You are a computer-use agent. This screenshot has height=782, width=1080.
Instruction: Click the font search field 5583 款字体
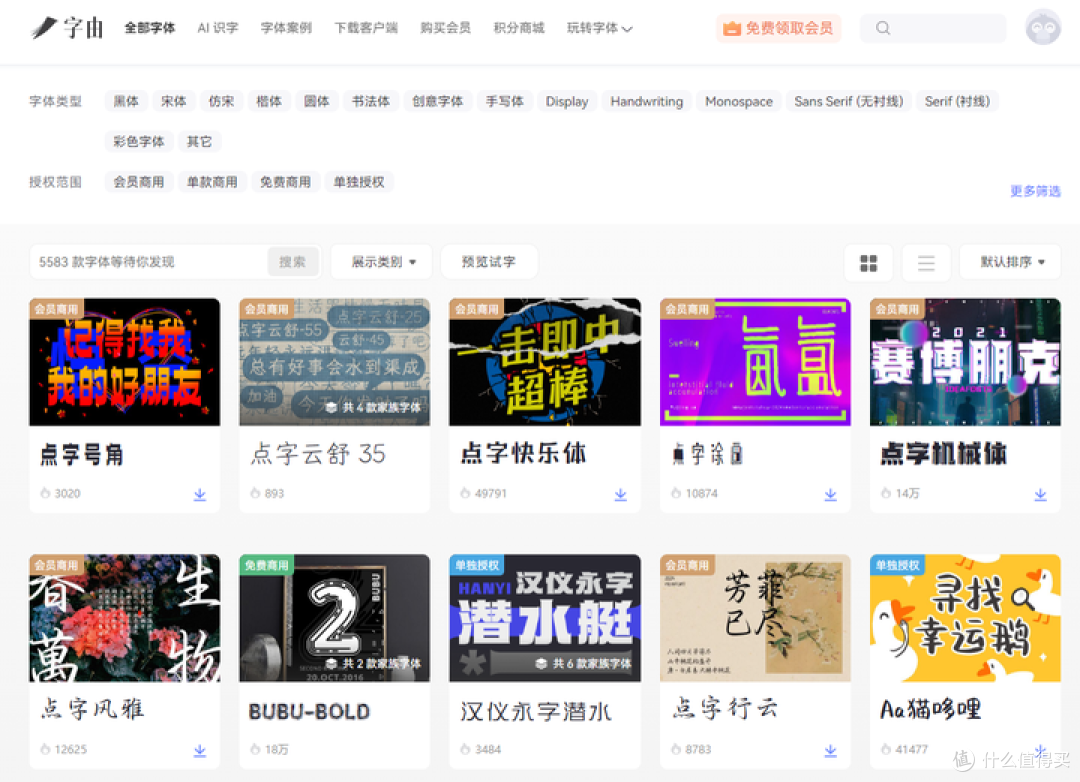tap(149, 262)
